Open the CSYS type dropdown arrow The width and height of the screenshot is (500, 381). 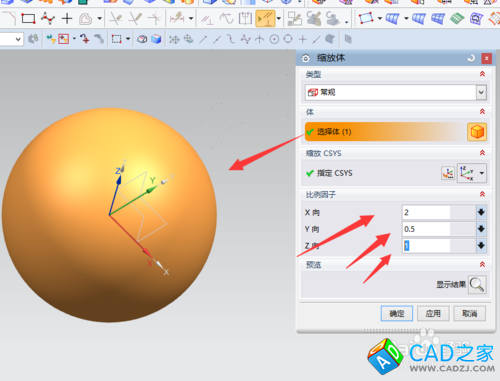(x=482, y=173)
